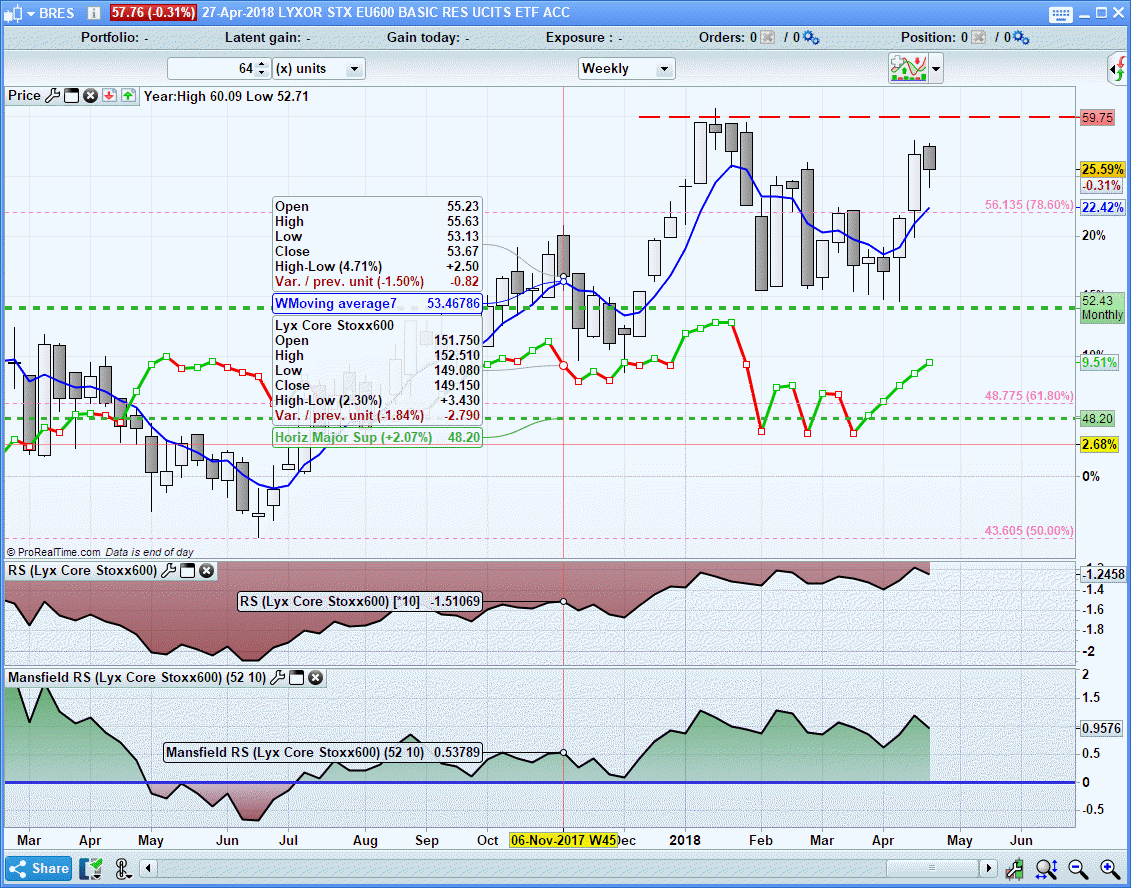Image resolution: width=1131 pixels, height=888 pixels.
Task: Move Price panel down with red arrow
Action: coord(110,96)
